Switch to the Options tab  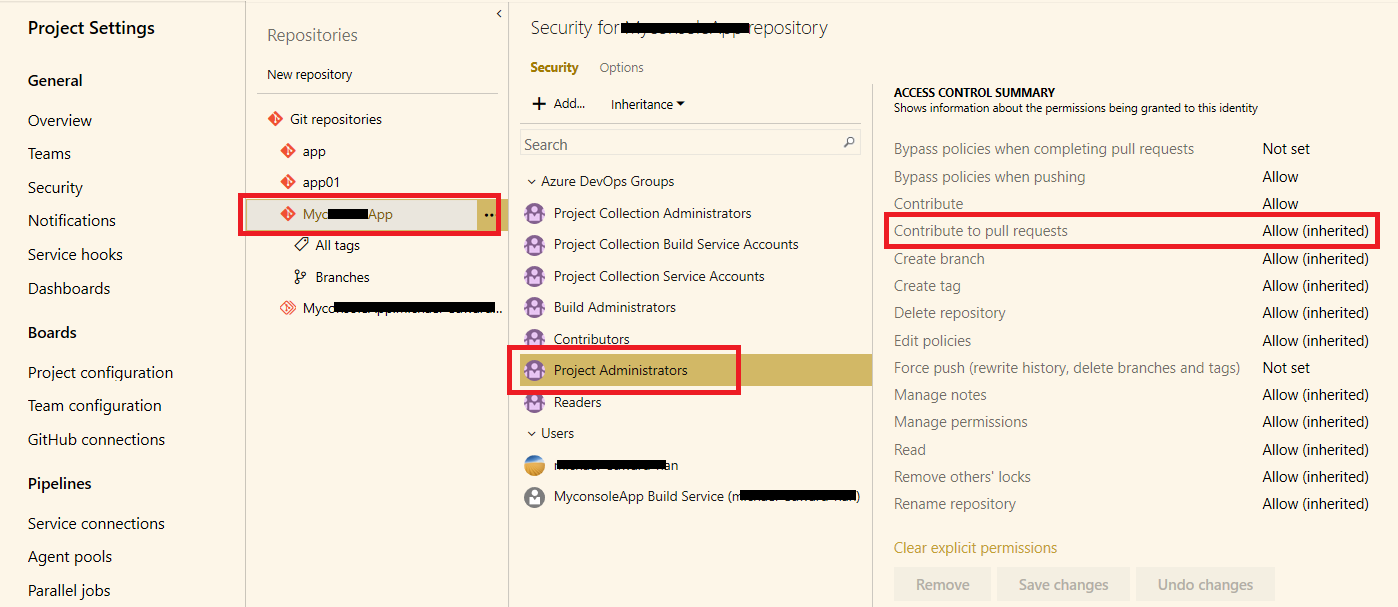coord(621,67)
